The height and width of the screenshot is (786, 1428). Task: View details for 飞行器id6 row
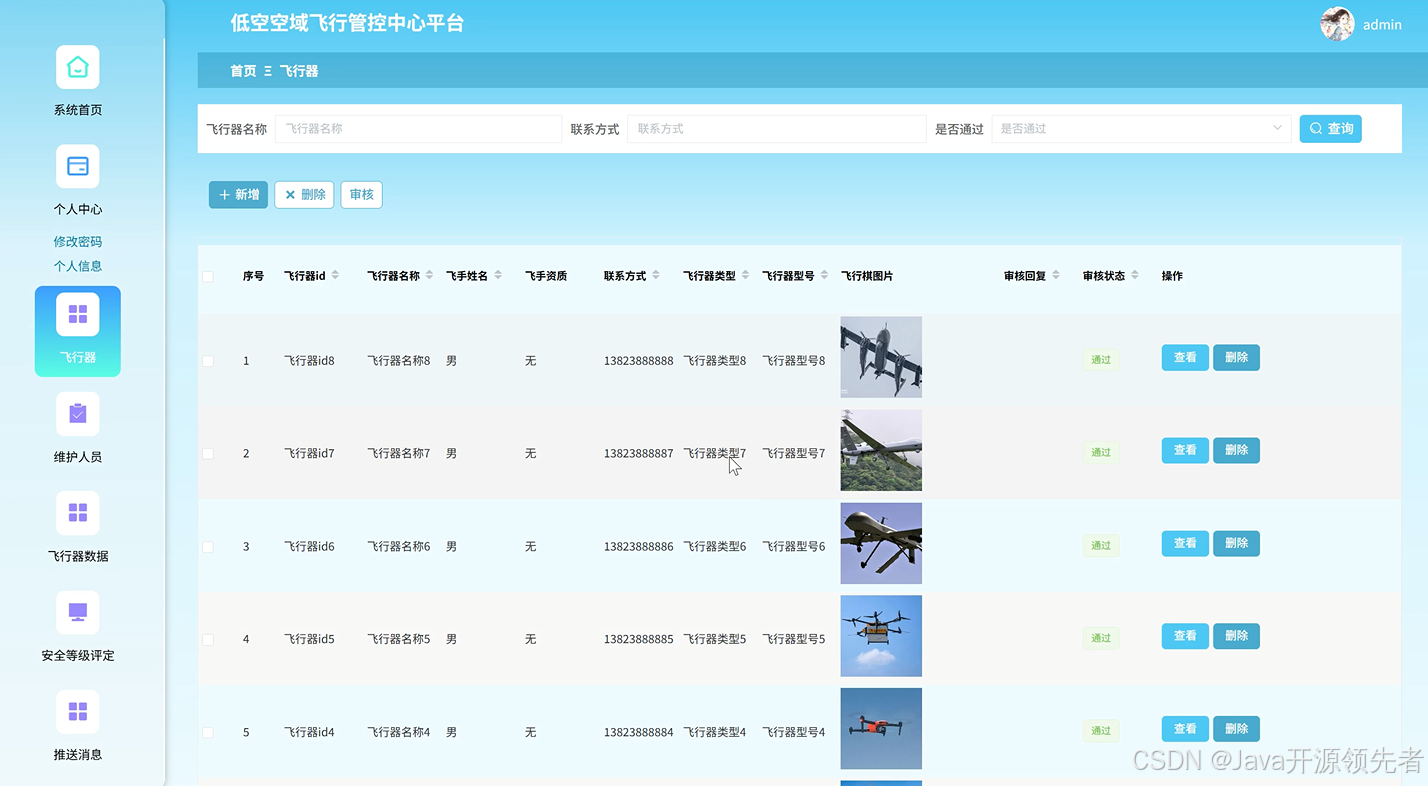[1185, 543]
